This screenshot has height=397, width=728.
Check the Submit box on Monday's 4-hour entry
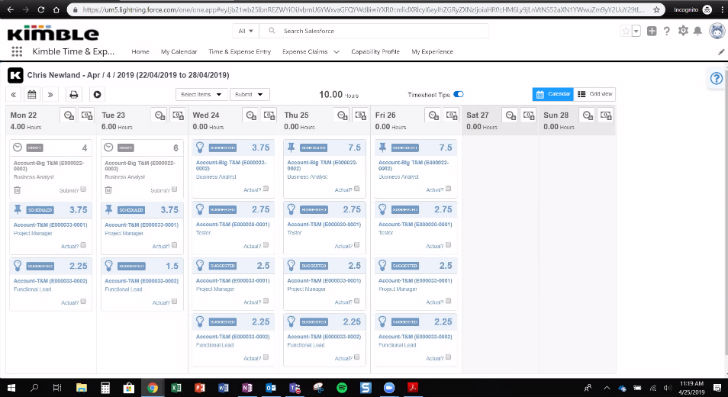[83, 189]
